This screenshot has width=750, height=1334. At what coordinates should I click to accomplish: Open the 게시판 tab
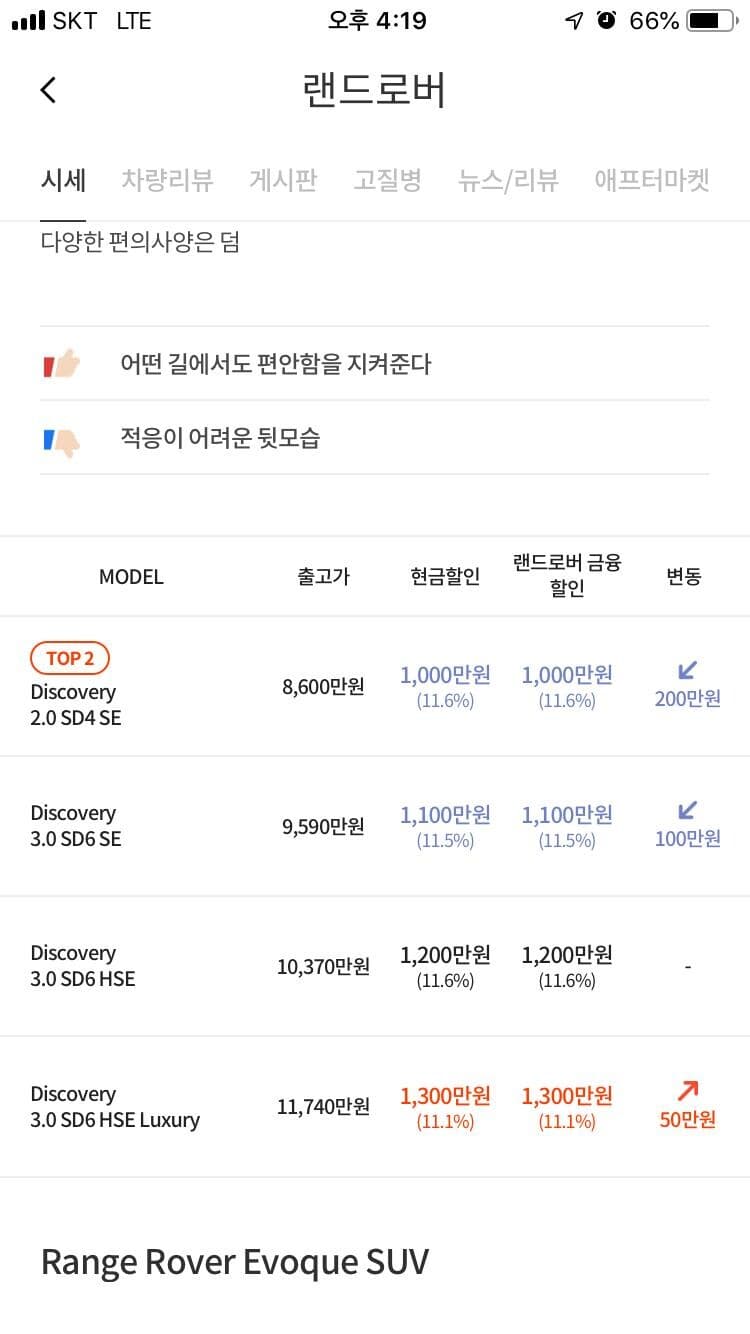point(283,180)
